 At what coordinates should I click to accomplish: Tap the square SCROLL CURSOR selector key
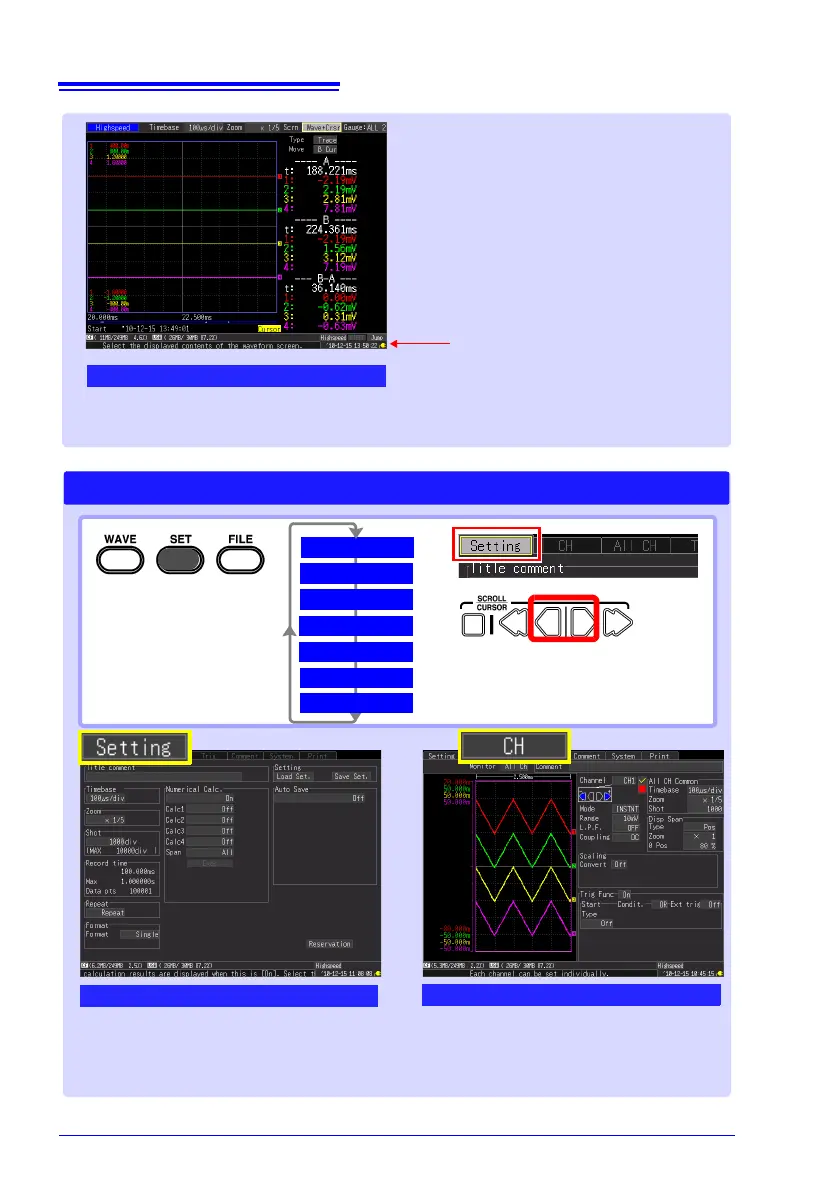[473, 625]
